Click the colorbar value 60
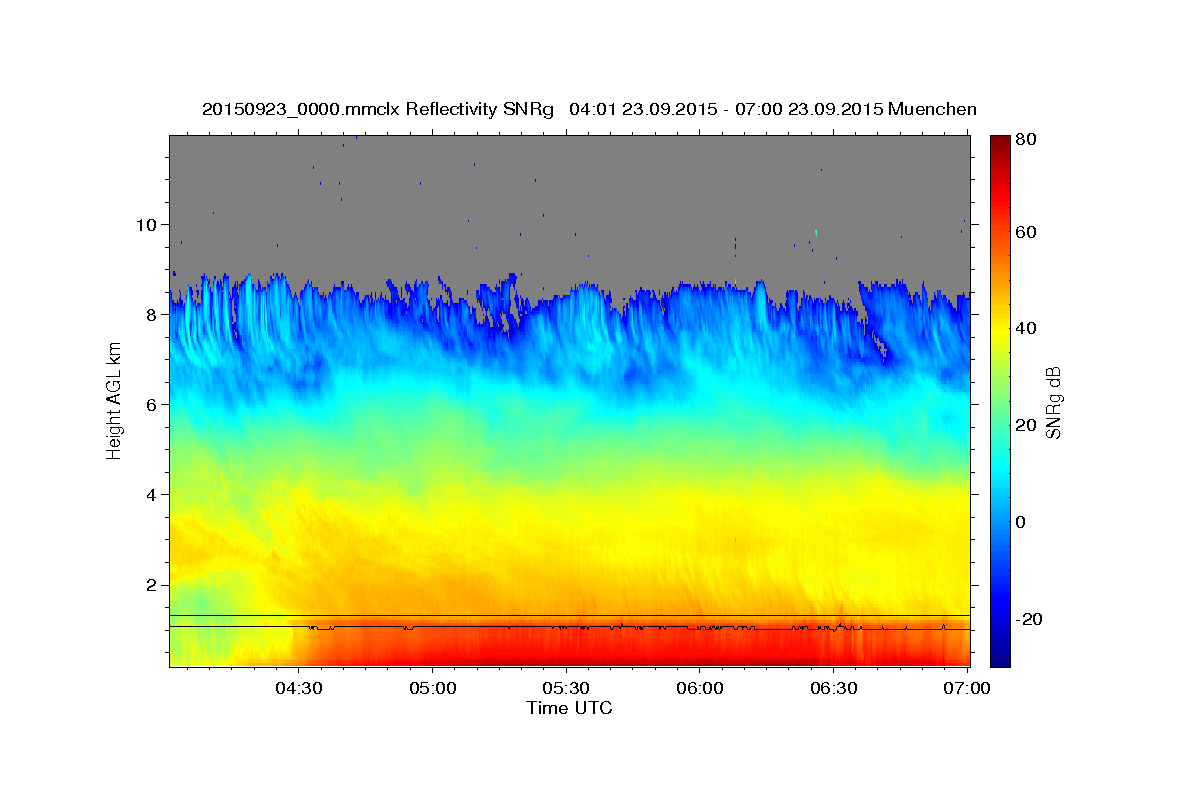This screenshot has width=1200, height=800. (x=1026, y=232)
